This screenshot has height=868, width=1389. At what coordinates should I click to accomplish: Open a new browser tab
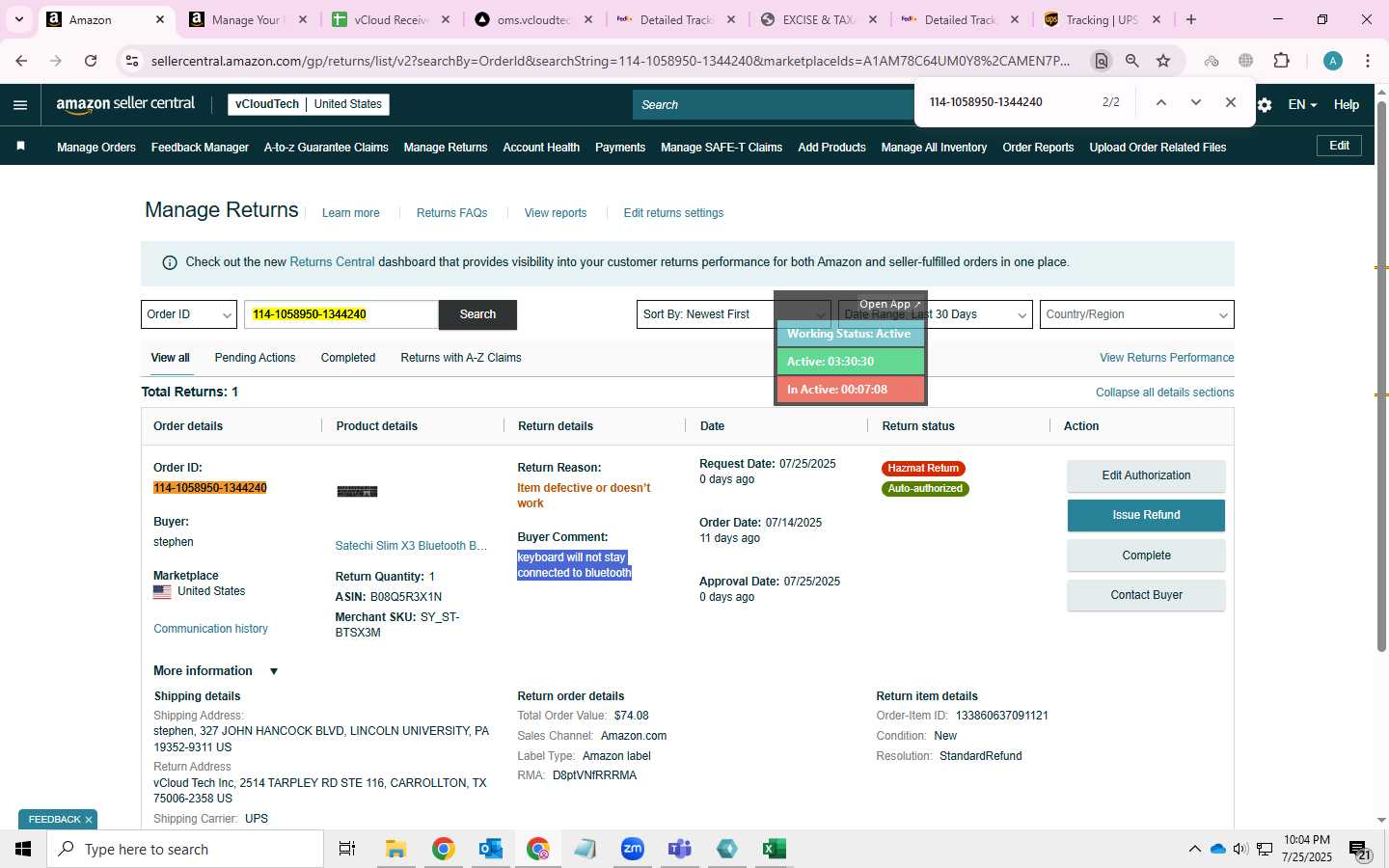(1191, 19)
